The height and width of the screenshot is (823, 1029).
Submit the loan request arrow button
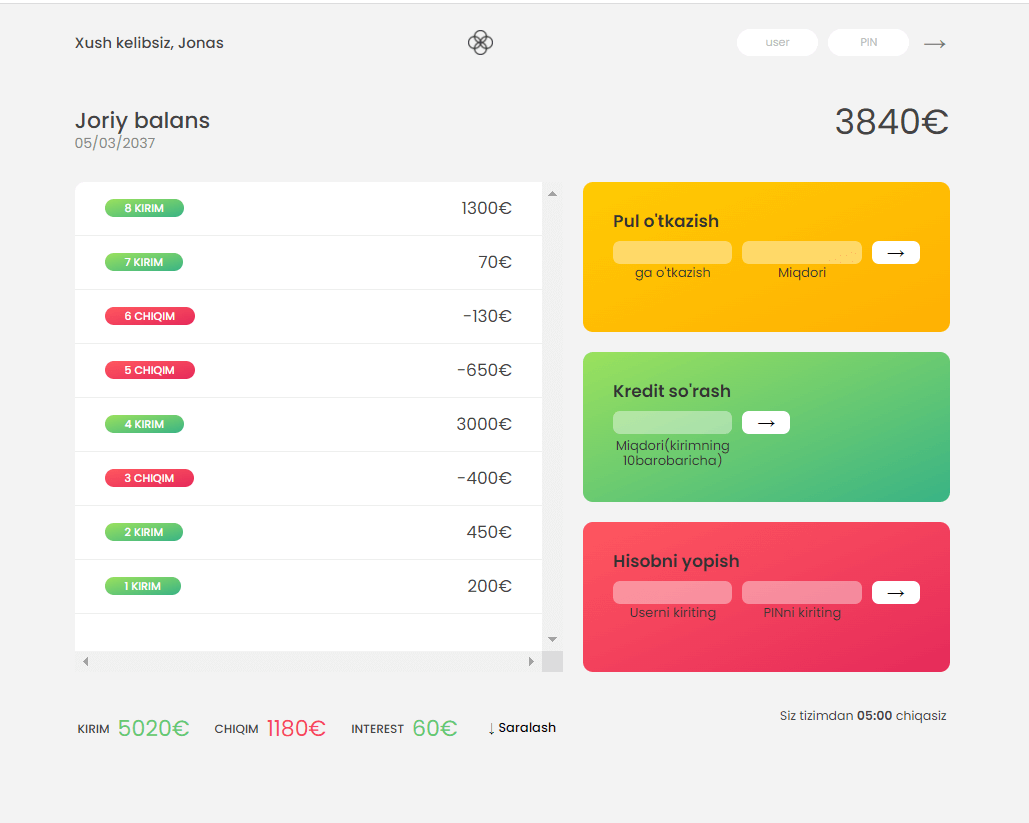[765, 423]
